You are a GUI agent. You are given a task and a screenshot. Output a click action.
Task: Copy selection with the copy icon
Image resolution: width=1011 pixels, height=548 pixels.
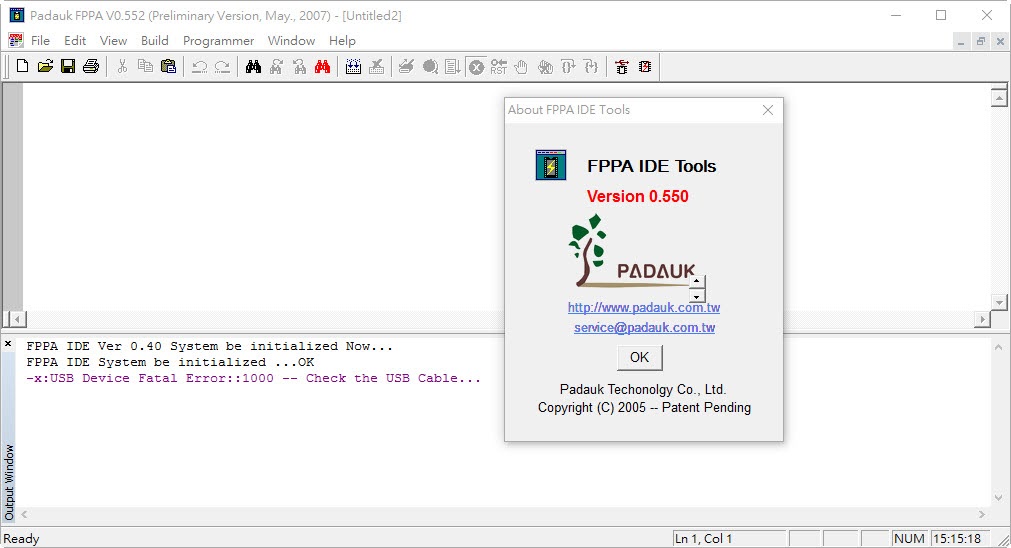pos(145,66)
